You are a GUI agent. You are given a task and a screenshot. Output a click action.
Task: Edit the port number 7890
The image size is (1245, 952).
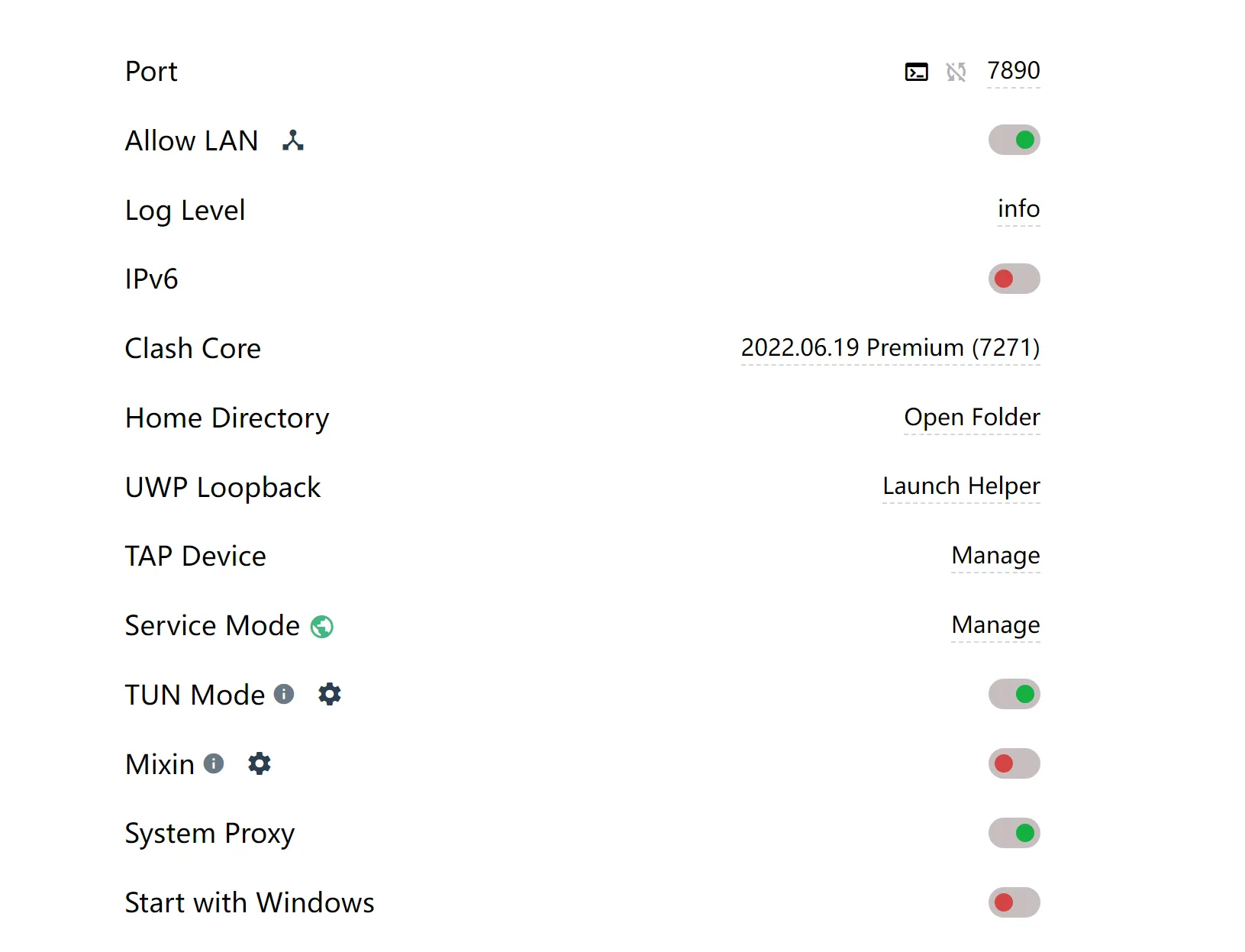pos(1013,71)
